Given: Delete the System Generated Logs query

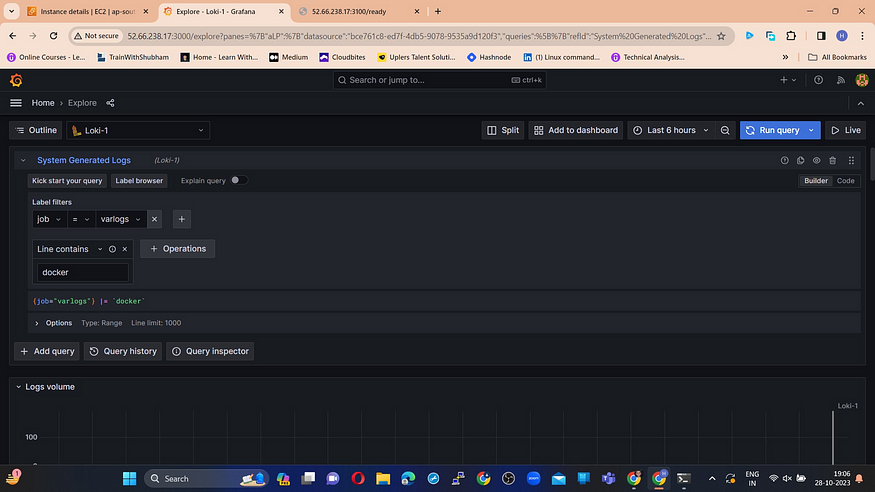Looking at the screenshot, I should pos(833,160).
